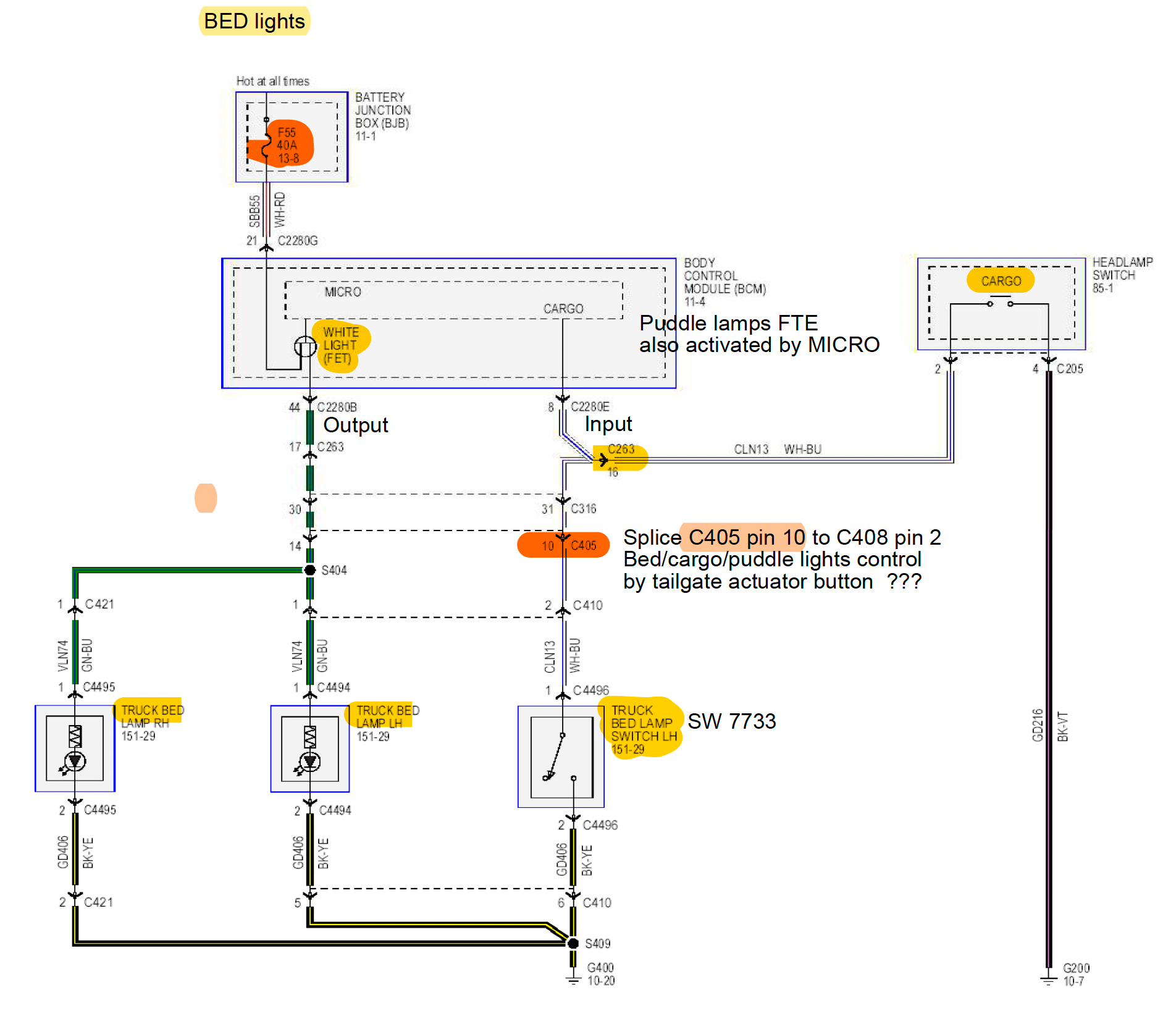Select the S409 splice dot
Screen dimensions: 1176x1019
click(x=573, y=943)
